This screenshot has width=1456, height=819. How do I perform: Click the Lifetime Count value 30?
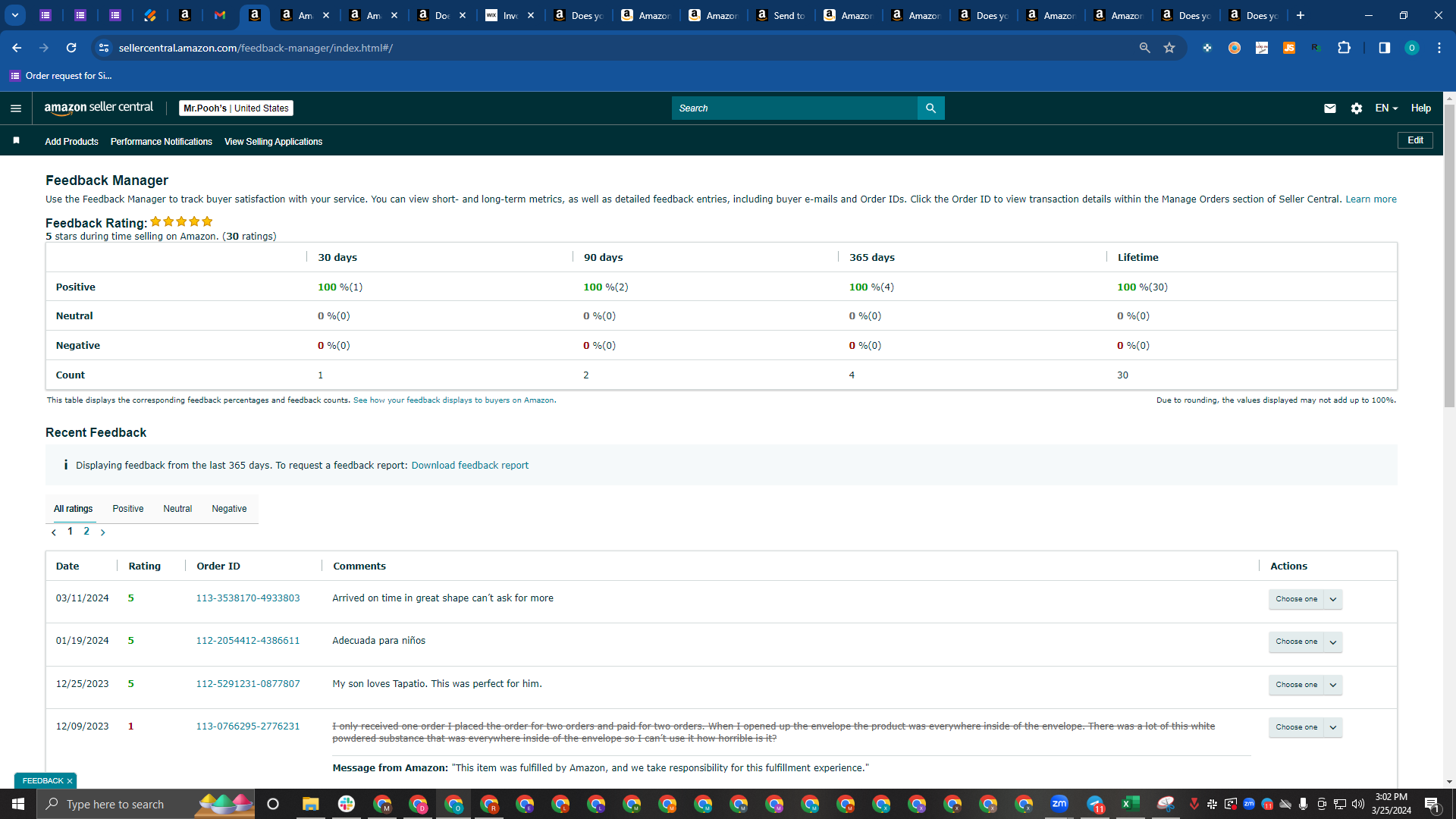coord(1122,375)
